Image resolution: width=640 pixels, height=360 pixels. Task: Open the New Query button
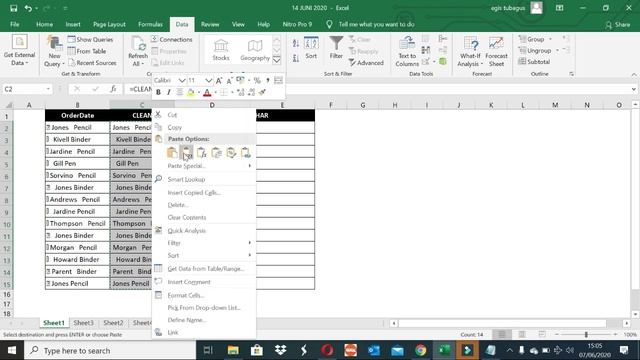(x=54, y=51)
